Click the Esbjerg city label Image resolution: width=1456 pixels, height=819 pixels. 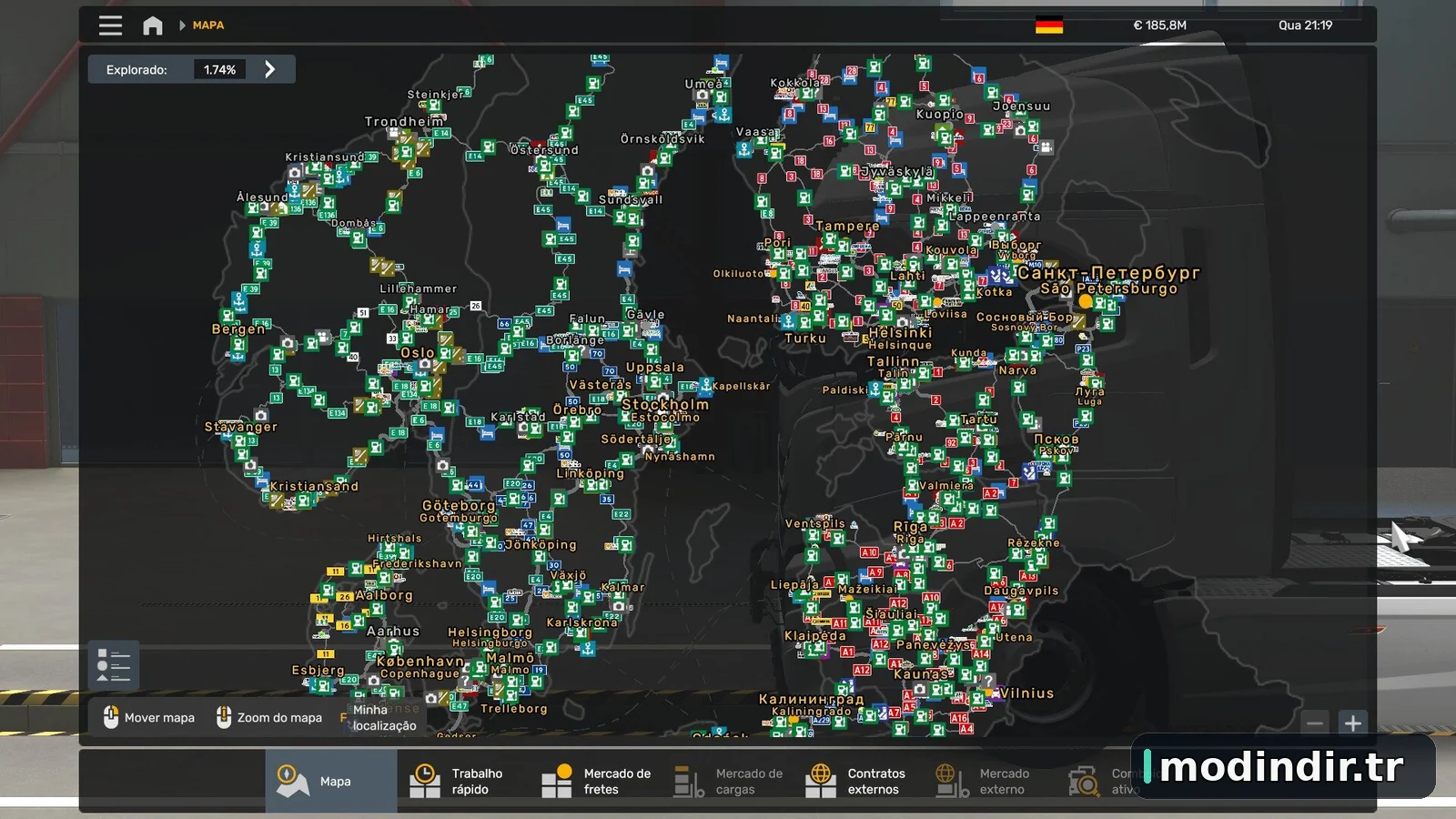tap(318, 670)
